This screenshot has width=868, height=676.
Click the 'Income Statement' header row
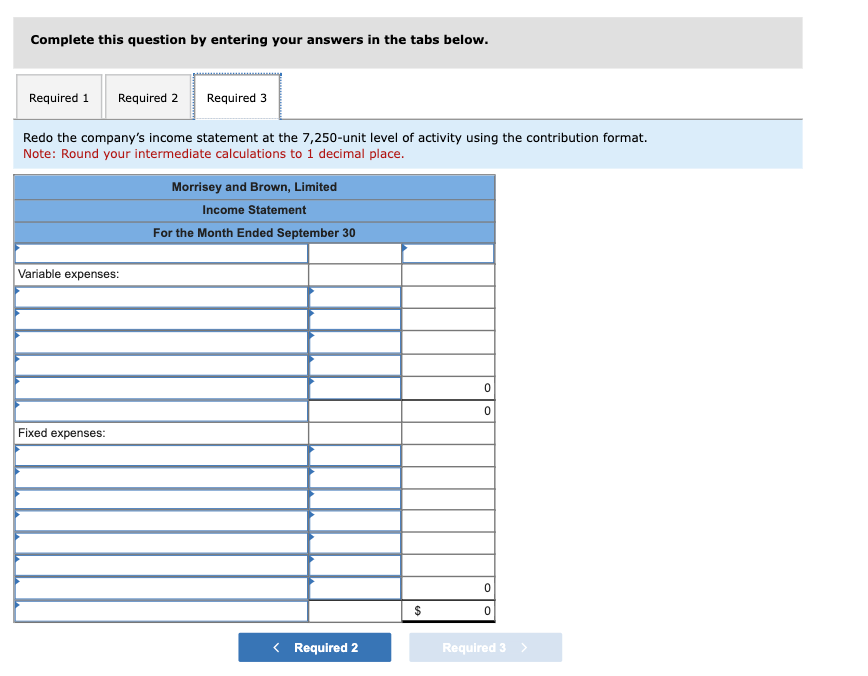coord(254,210)
